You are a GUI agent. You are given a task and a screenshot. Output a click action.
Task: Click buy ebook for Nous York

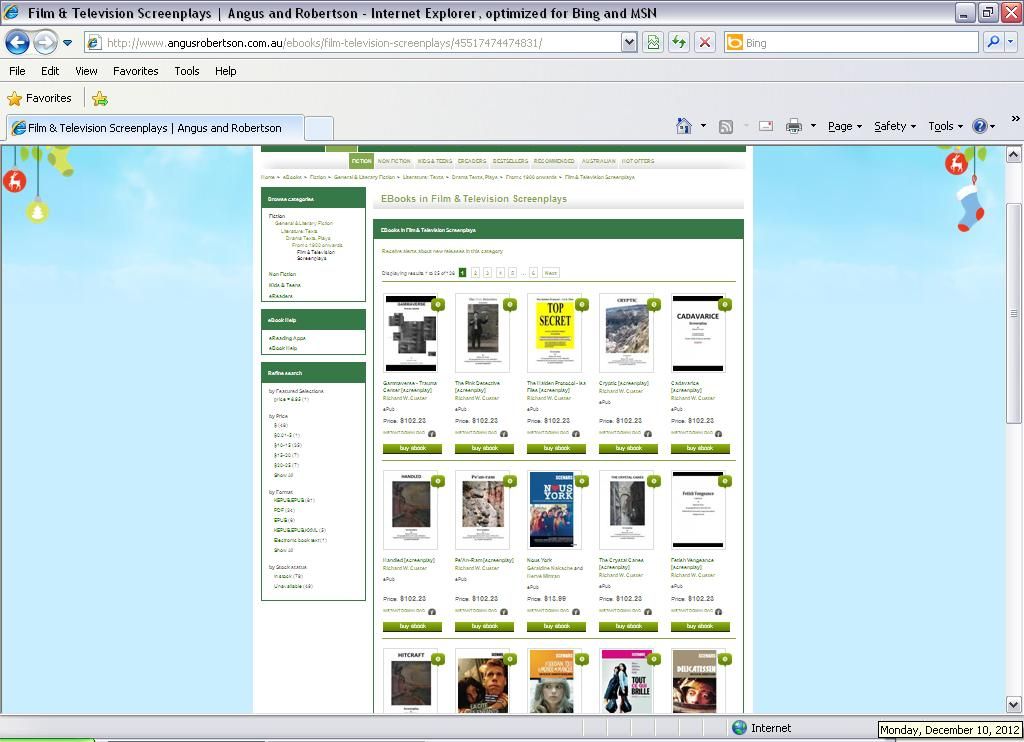click(556, 626)
